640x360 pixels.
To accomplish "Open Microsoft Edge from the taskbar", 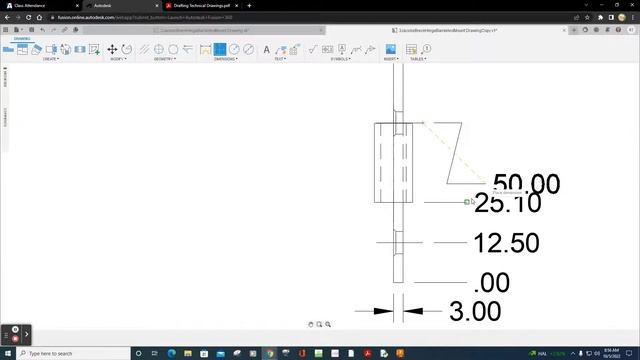I will click(x=171, y=353).
